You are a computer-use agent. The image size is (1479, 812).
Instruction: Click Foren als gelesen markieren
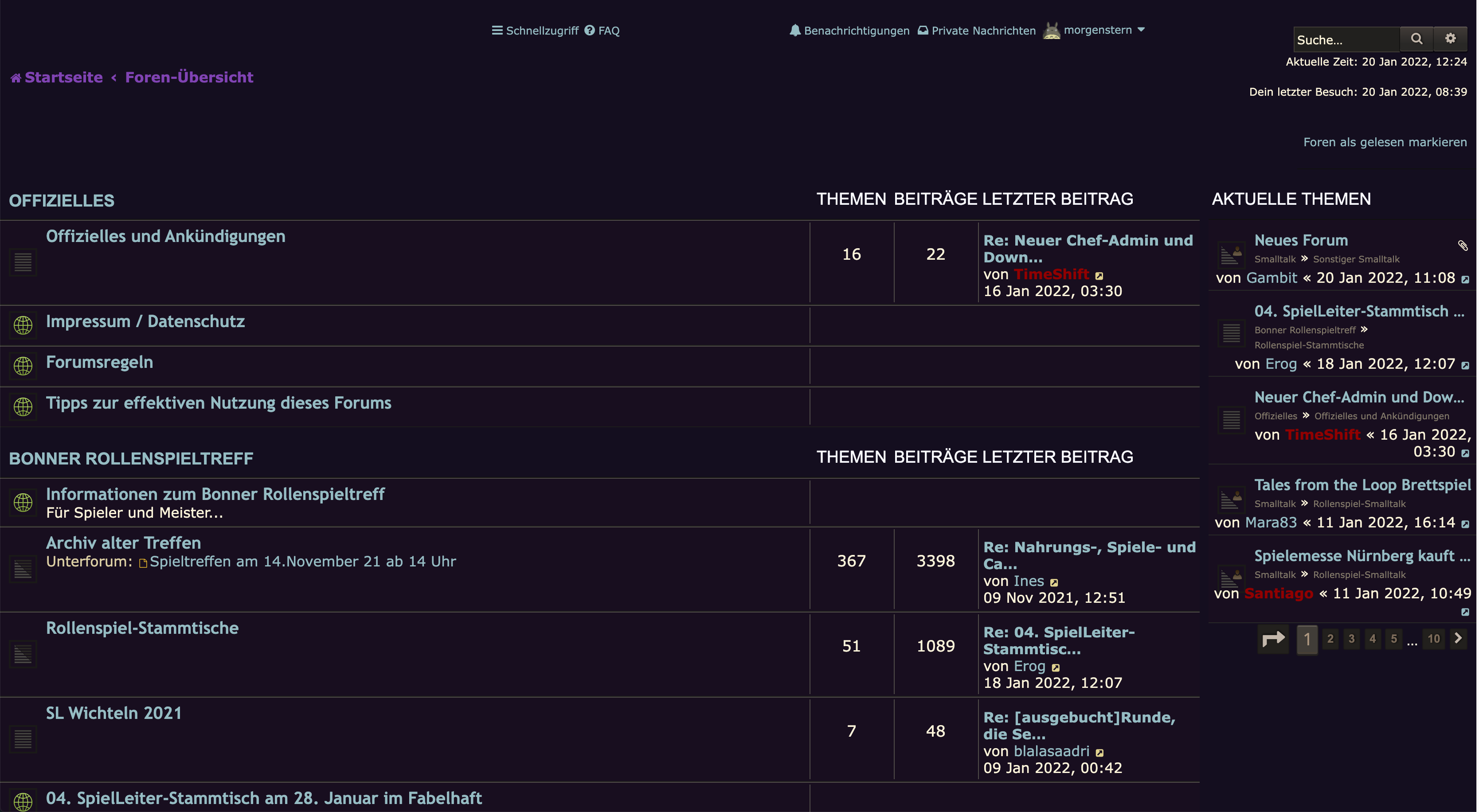click(x=1384, y=142)
